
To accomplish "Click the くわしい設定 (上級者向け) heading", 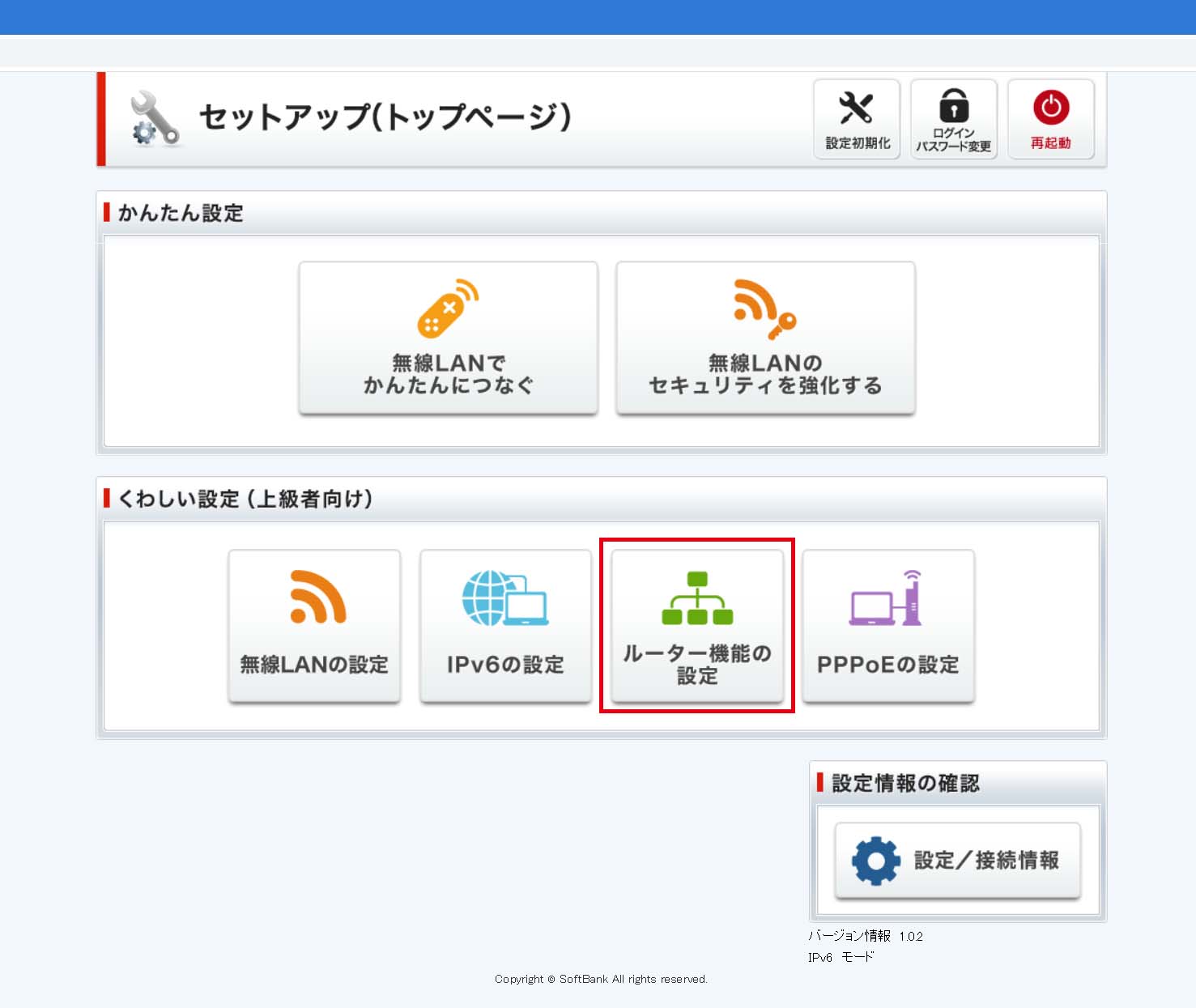I will click(245, 499).
